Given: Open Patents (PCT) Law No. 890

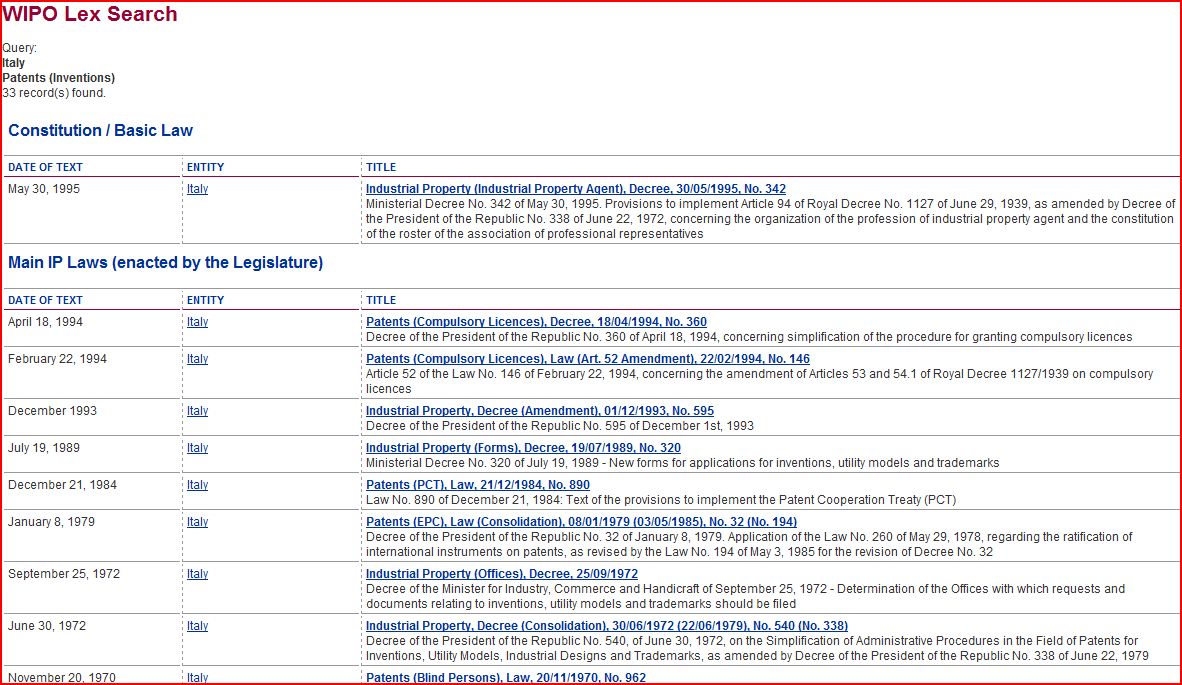Looking at the screenshot, I should [x=478, y=485].
